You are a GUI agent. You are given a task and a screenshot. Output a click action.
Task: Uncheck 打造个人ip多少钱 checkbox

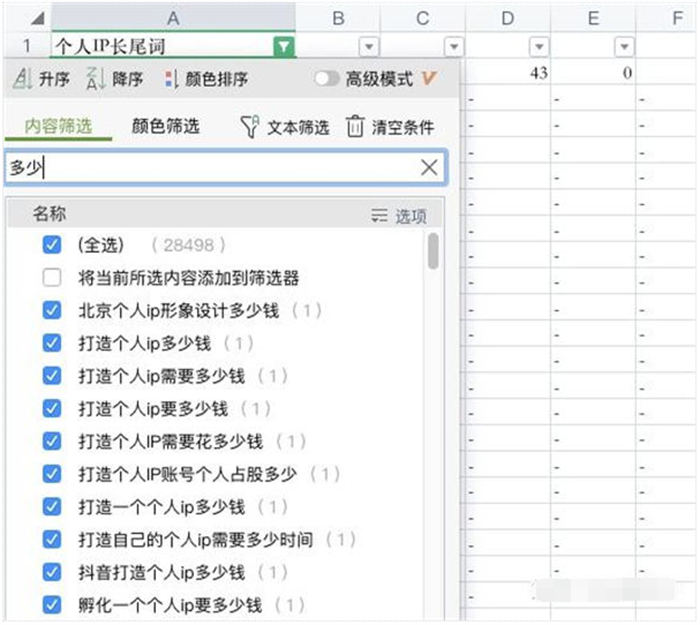(x=52, y=343)
